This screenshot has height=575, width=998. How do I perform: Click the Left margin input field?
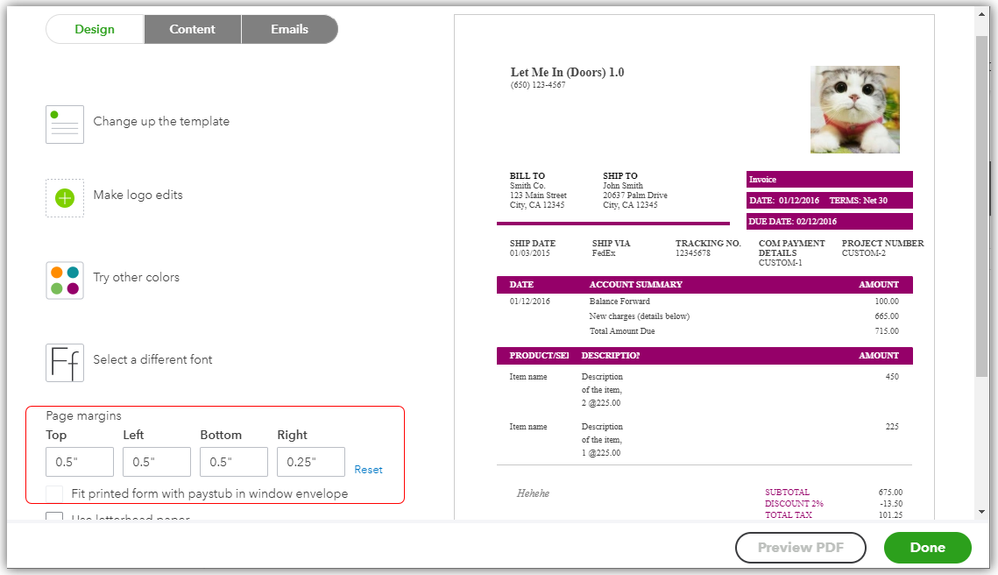pyautogui.click(x=157, y=462)
